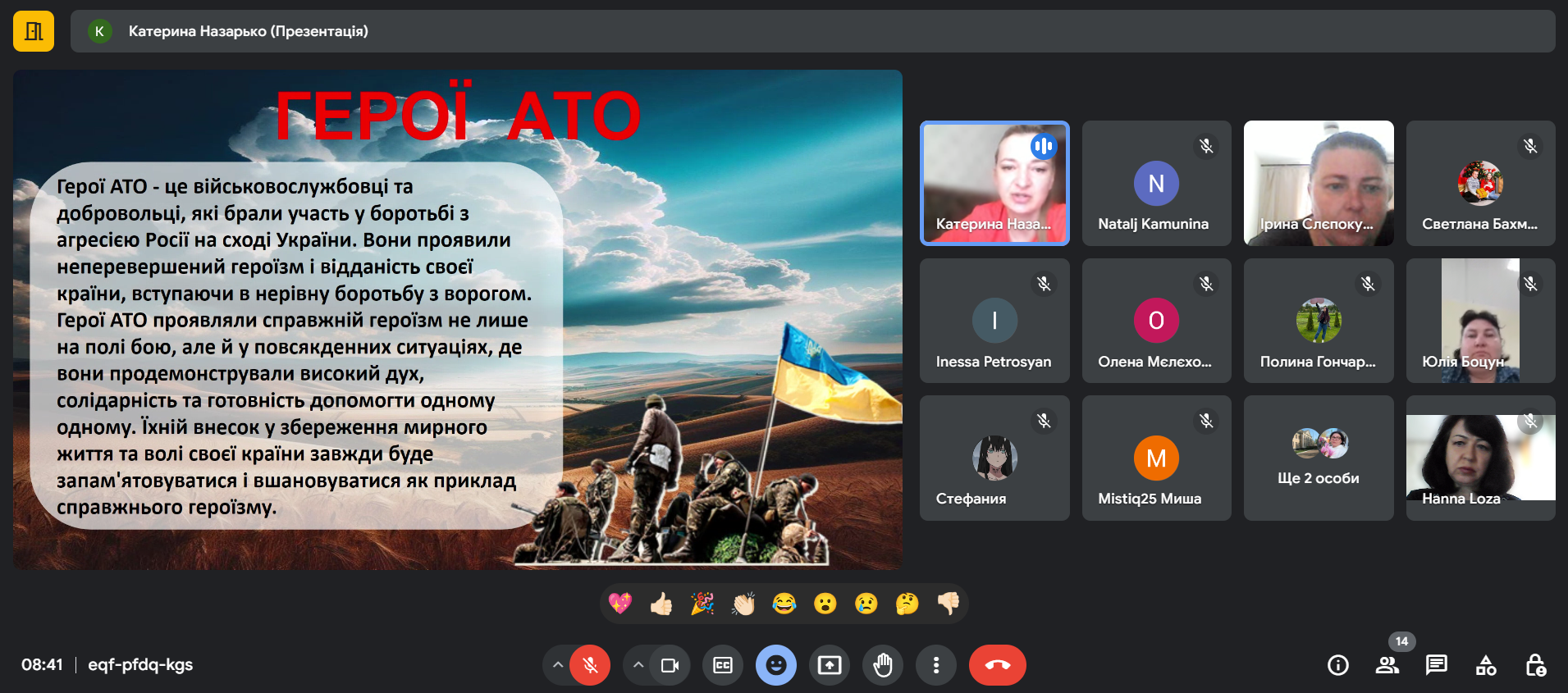Show the participants people panel
This screenshot has height=693, width=1568.
coord(1387,665)
